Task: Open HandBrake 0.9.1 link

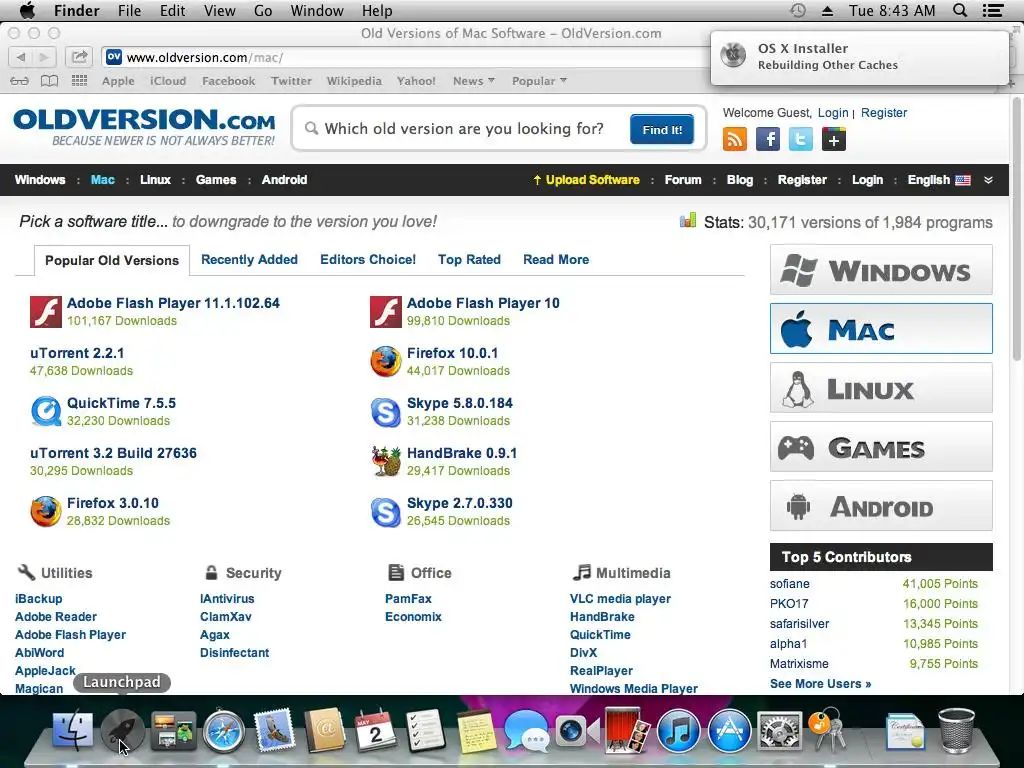Action: pyautogui.click(x=462, y=453)
